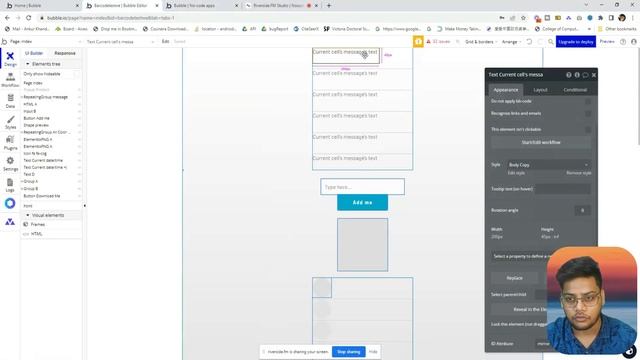Open the Styles tab in sidebar

coord(10,122)
